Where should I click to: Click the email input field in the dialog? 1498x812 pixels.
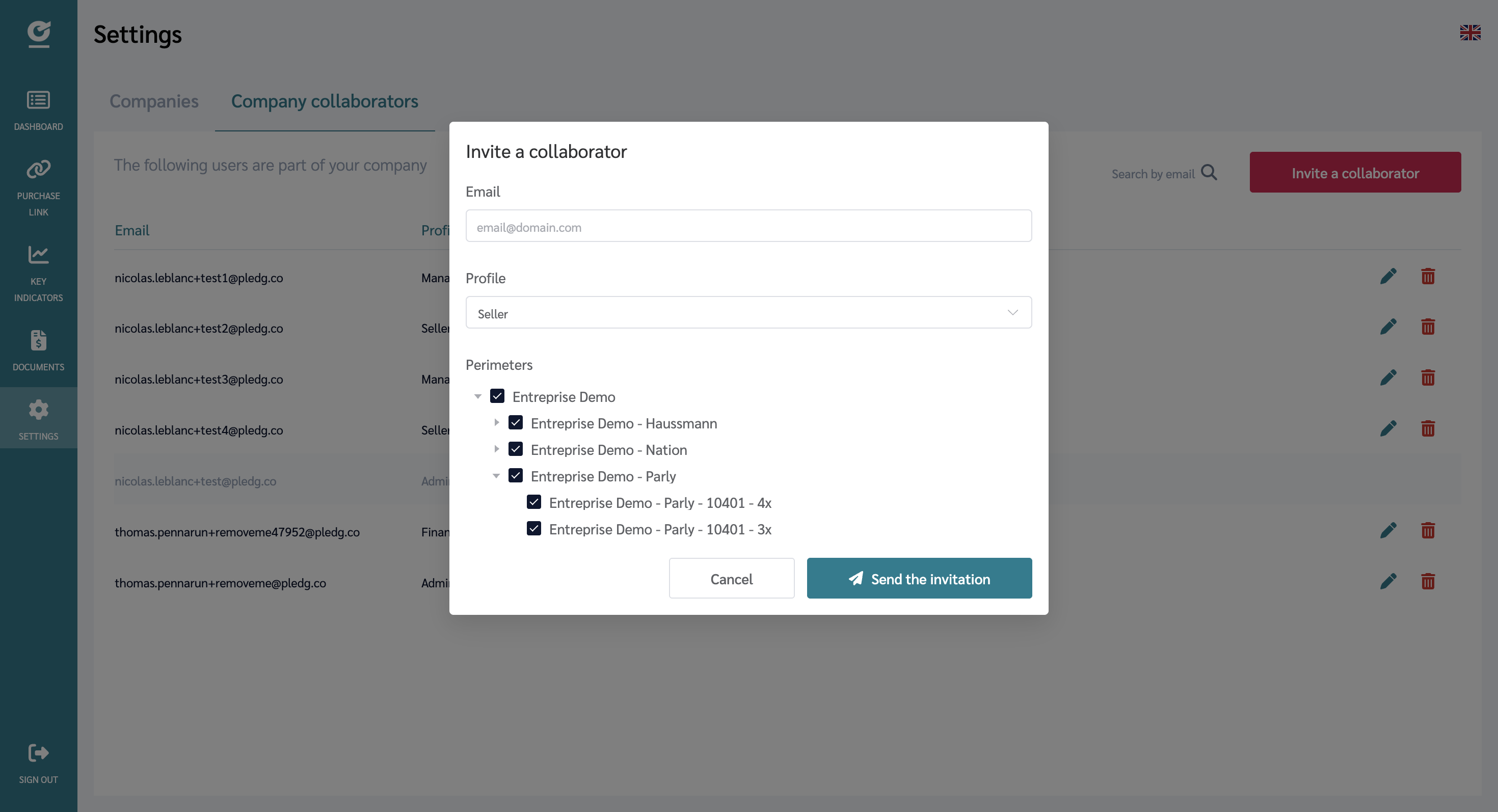(x=748, y=226)
